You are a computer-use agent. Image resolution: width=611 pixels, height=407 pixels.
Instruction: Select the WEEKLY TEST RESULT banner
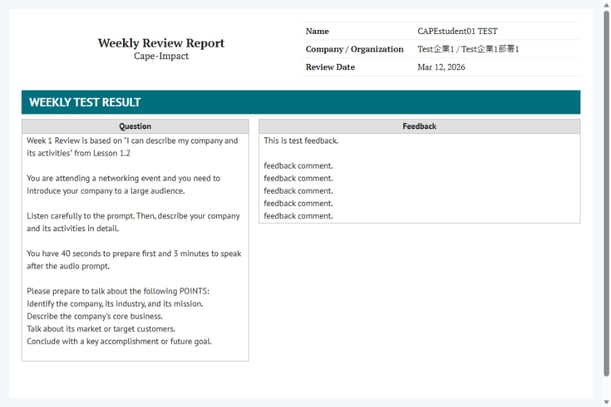coord(300,102)
